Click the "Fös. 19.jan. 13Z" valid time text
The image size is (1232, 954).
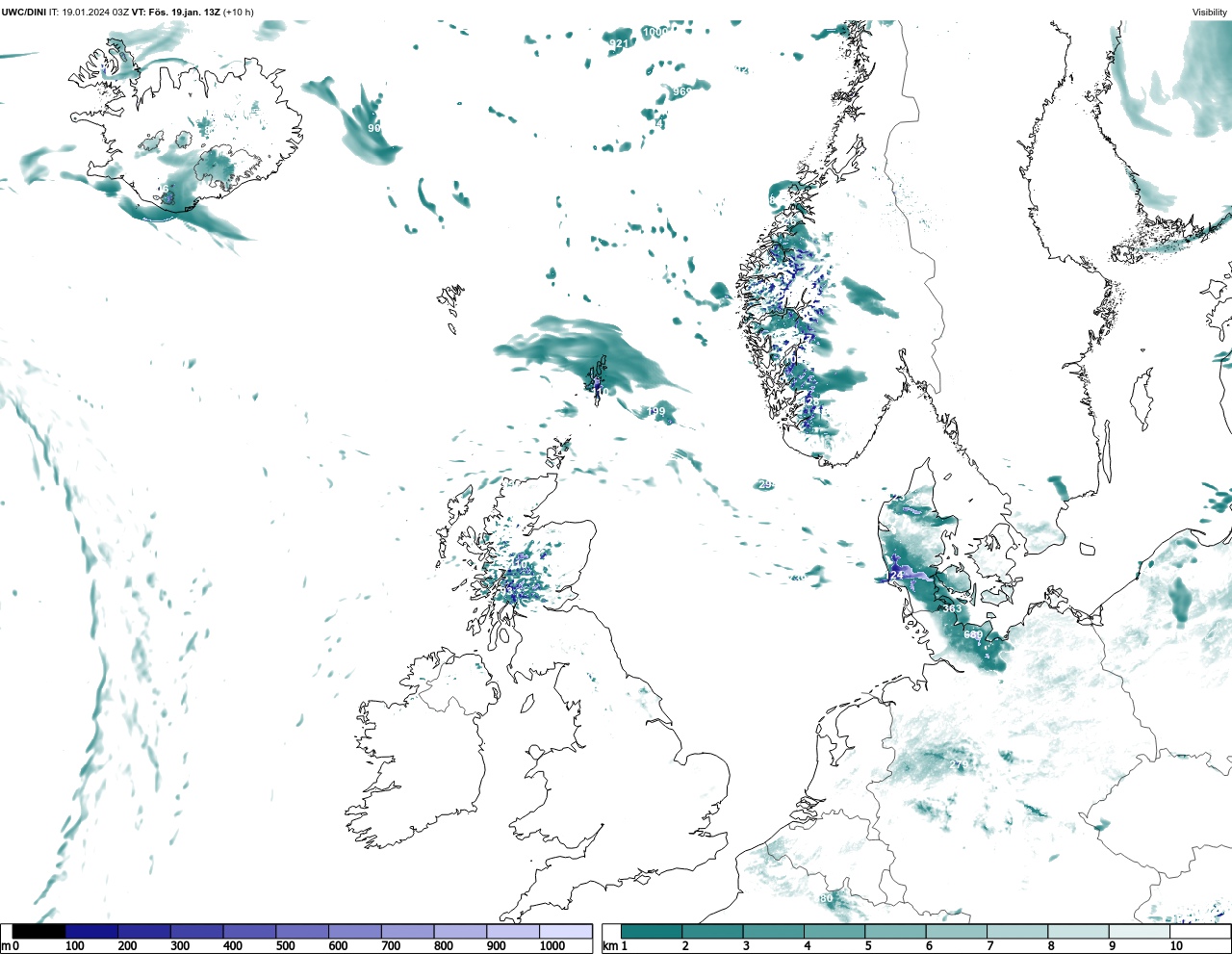[x=185, y=13]
